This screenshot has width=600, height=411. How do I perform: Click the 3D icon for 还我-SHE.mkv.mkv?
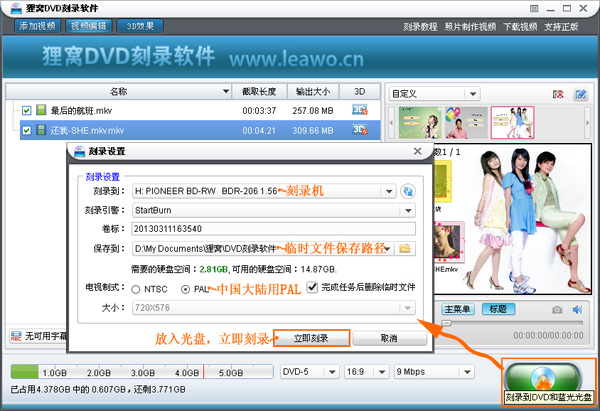coord(360,130)
